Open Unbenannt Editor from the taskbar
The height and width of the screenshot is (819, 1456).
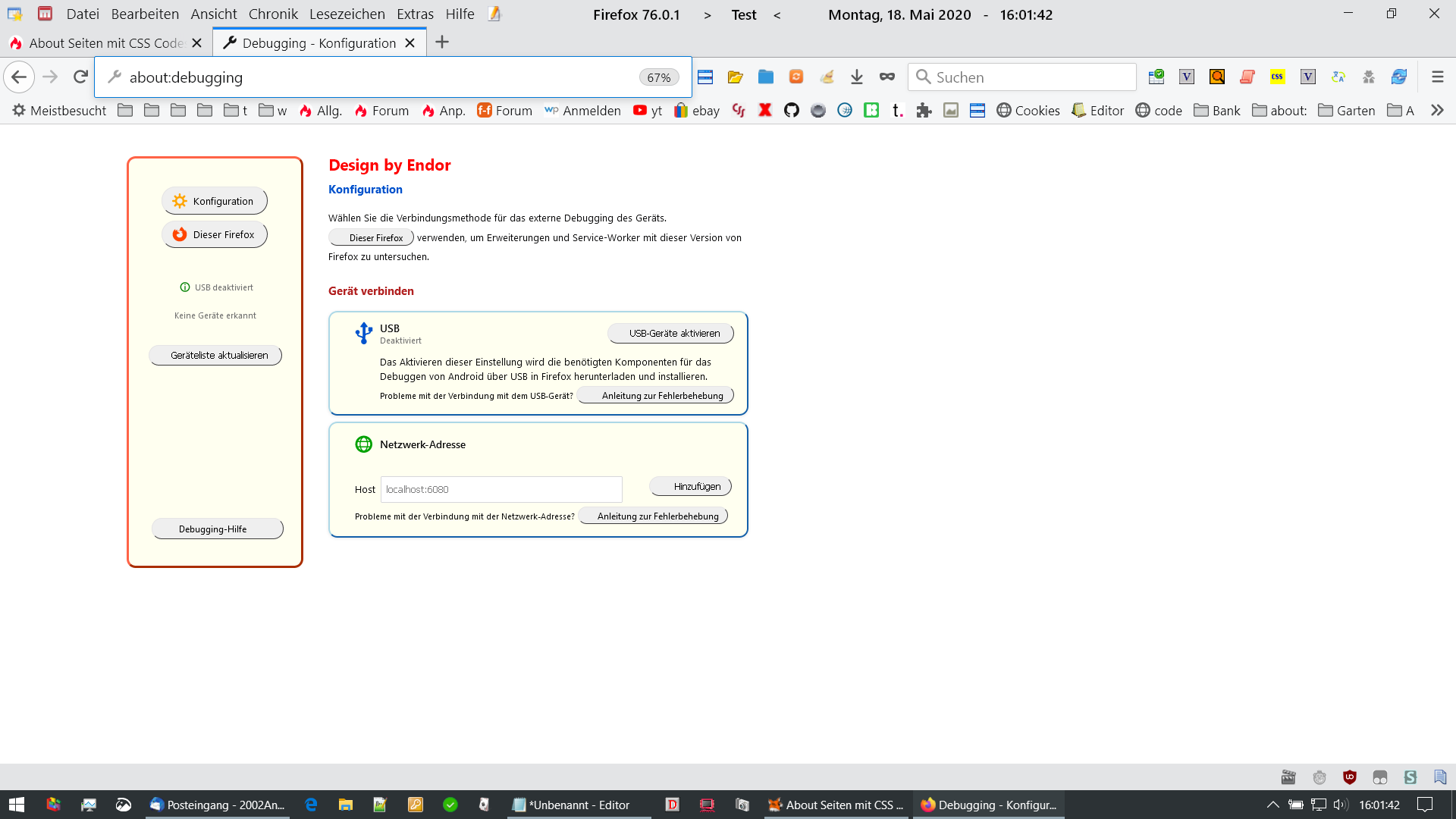tap(578, 805)
